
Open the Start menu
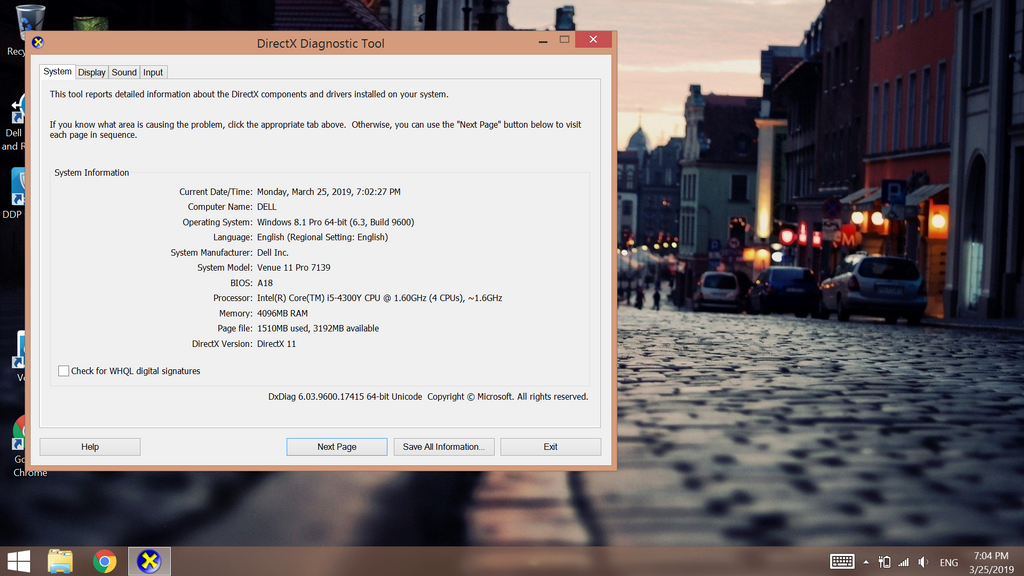click(x=18, y=561)
